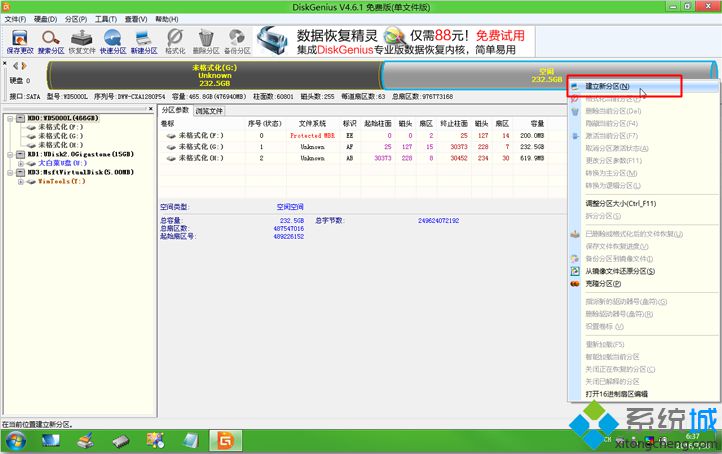
Task: Click the 未格式化(G:) Unknown 232.5GB disk bar
Action: (214, 75)
